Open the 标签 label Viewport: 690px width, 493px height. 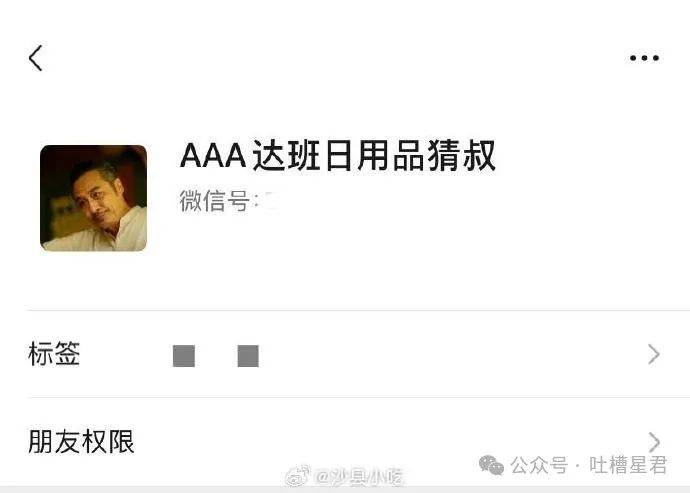coord(54,353)
